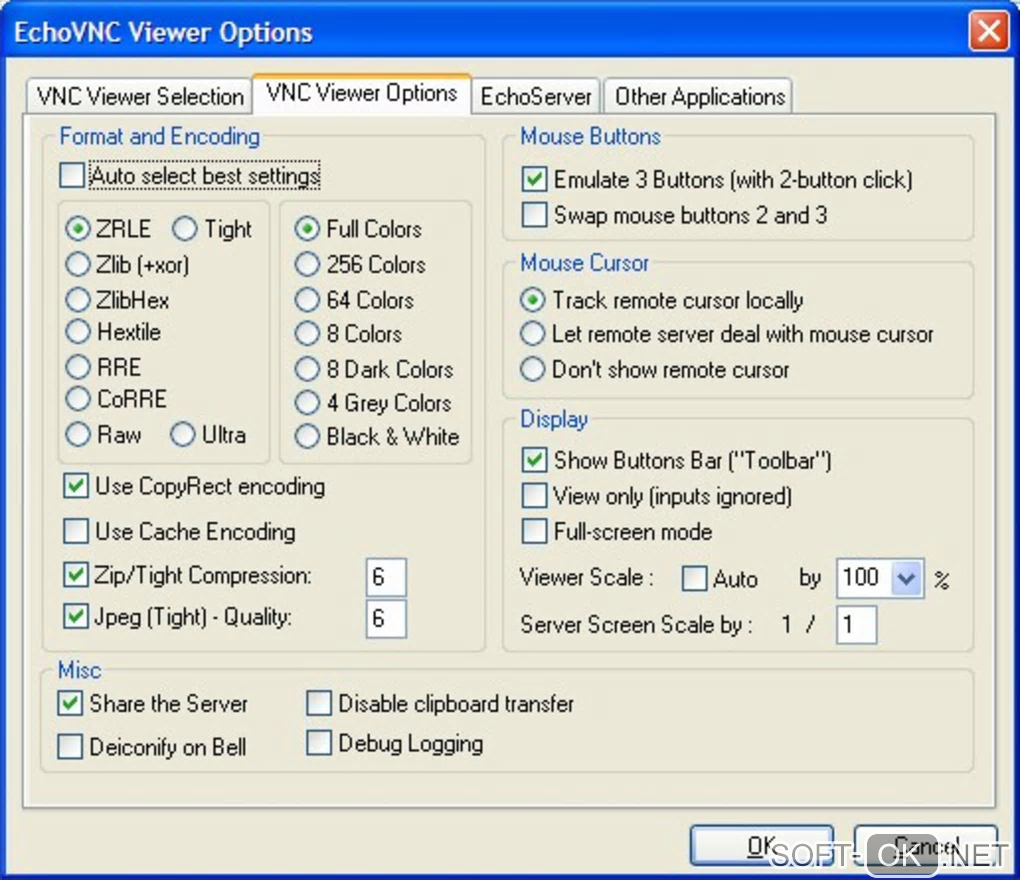Click the Server Screen Scale field
Screen dimensions: 1020x880
pyautogui.click(x=856, y=625)
